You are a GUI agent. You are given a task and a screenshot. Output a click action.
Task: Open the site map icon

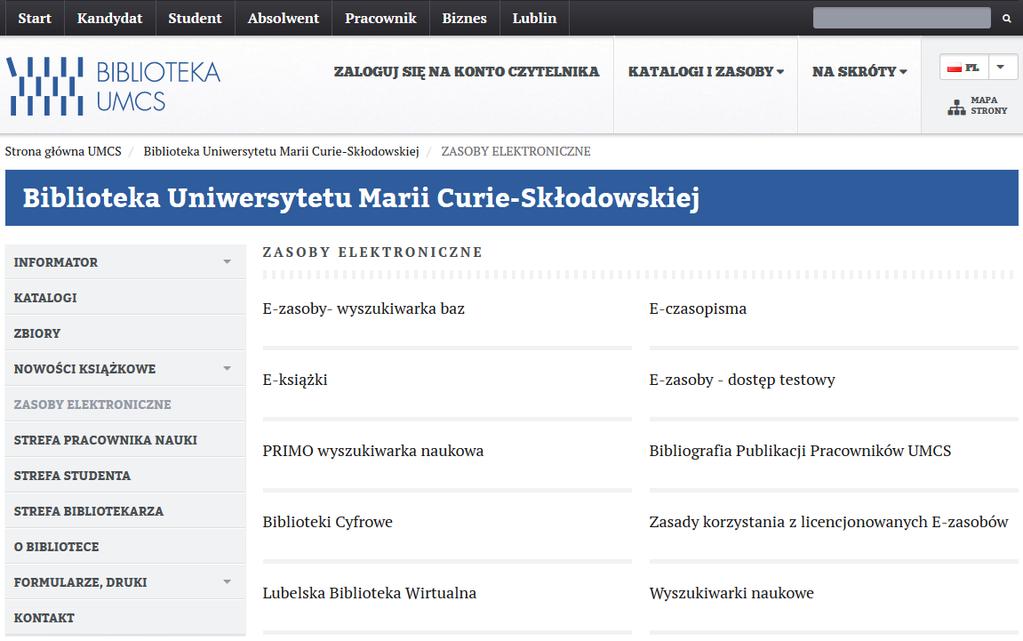point(956,106)
